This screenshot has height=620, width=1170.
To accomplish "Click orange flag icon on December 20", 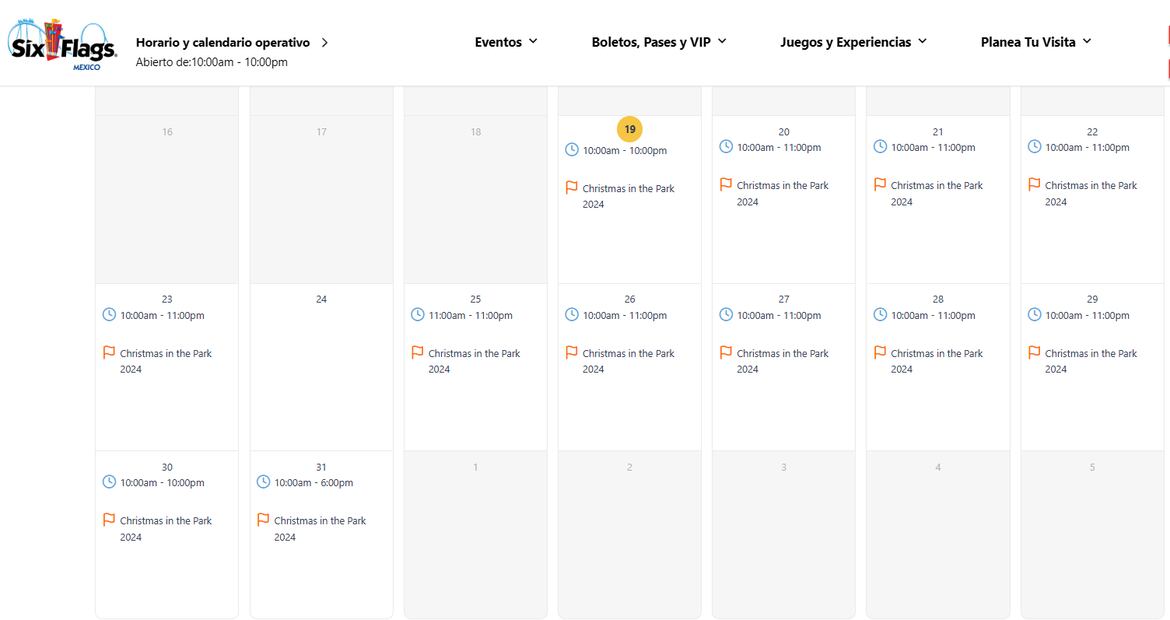I will point(726,185).
